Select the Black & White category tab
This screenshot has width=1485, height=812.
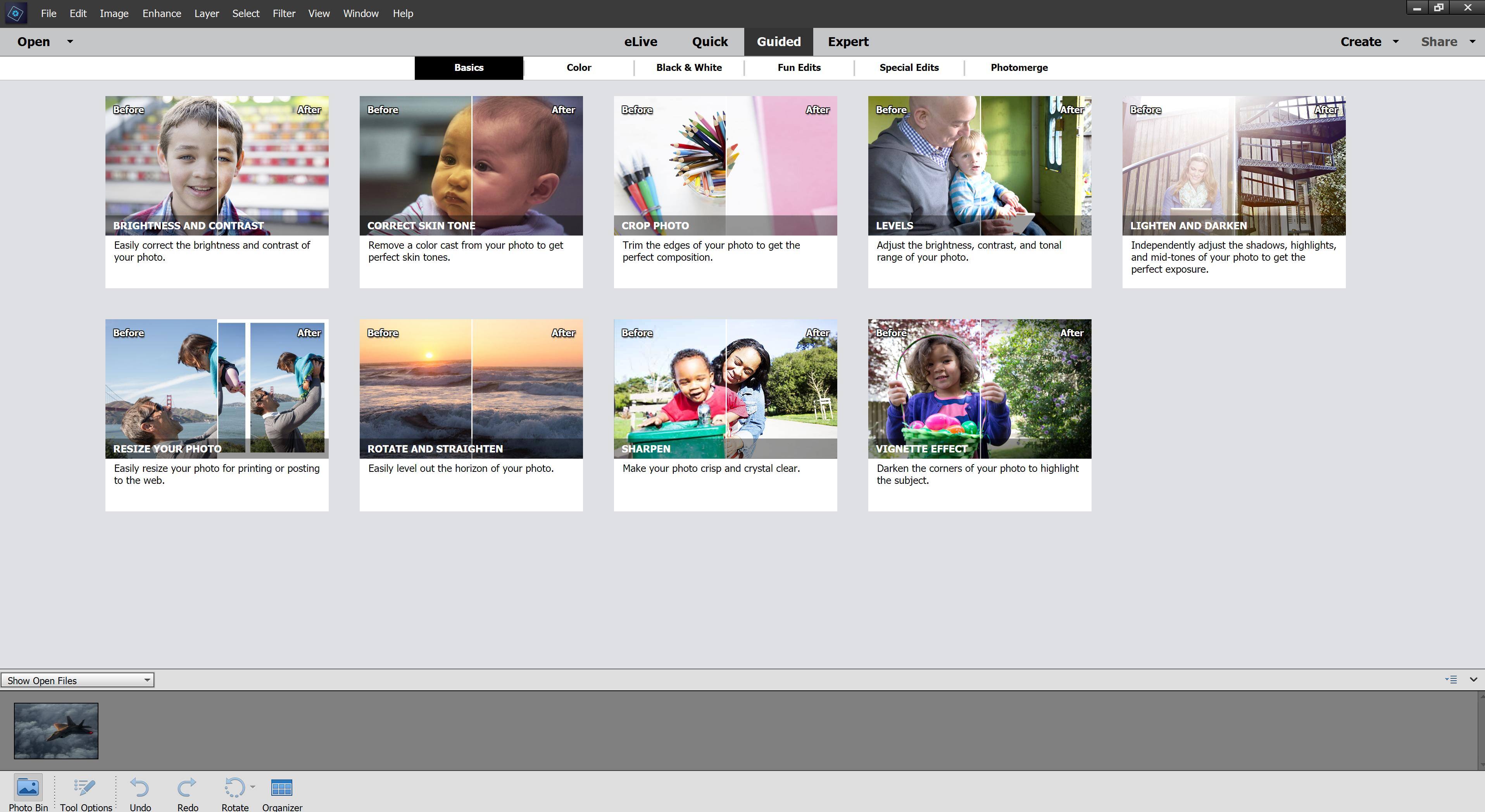688,67
